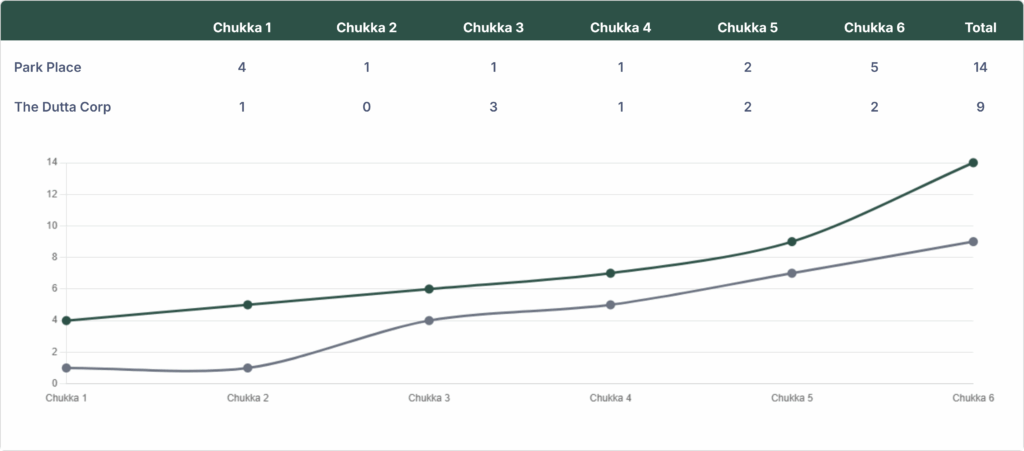Click the 14 y-axis label
This screenshot has height=451, width=1024.
(51, 162)
